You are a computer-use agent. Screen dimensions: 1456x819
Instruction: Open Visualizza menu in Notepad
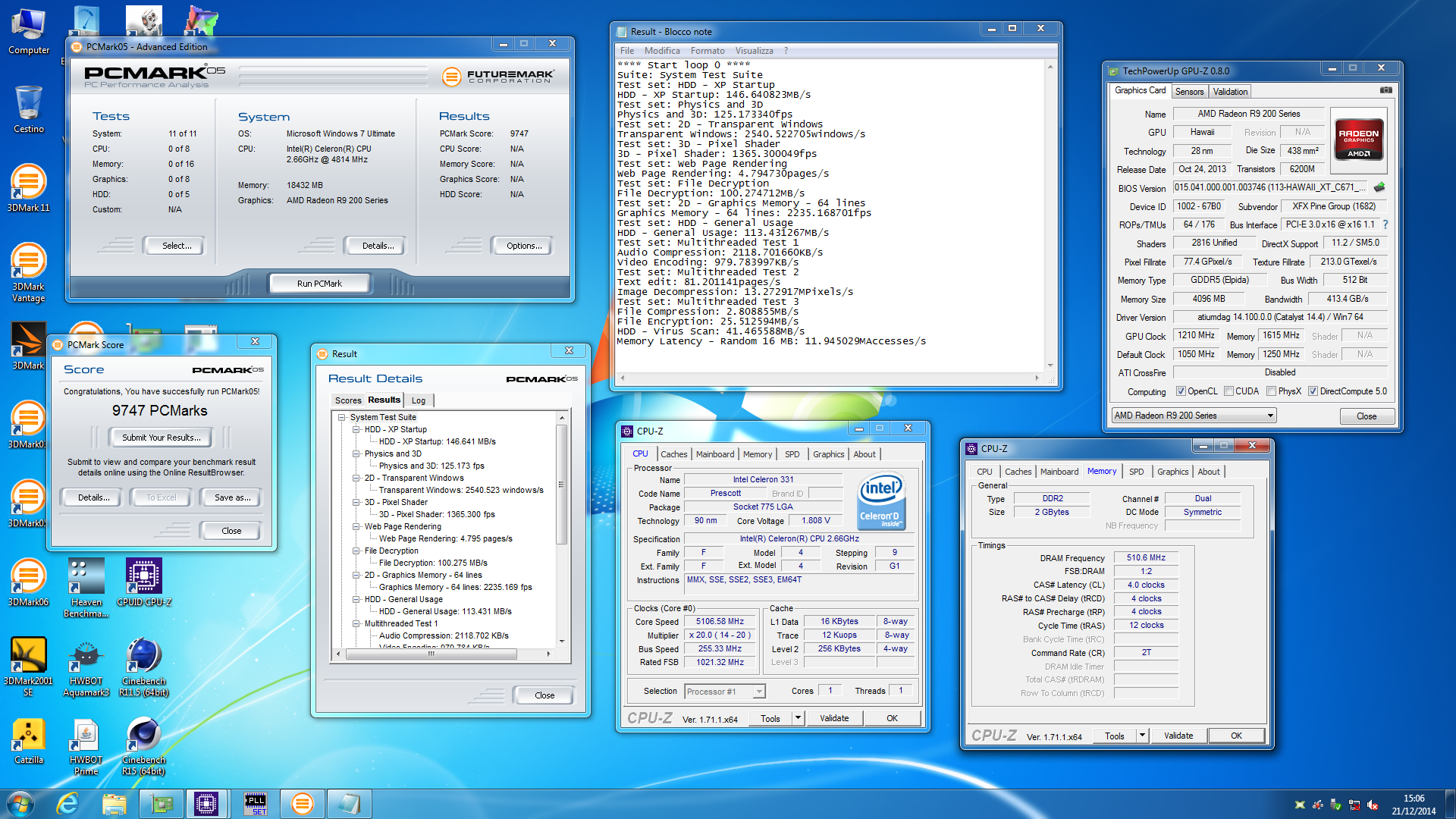(754, 51)
